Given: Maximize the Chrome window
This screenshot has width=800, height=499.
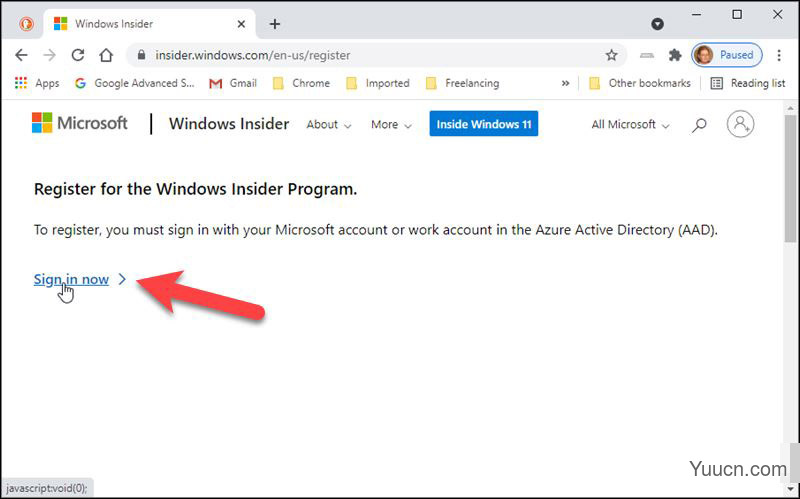Looking at the screenshot, I should point(737,15).
